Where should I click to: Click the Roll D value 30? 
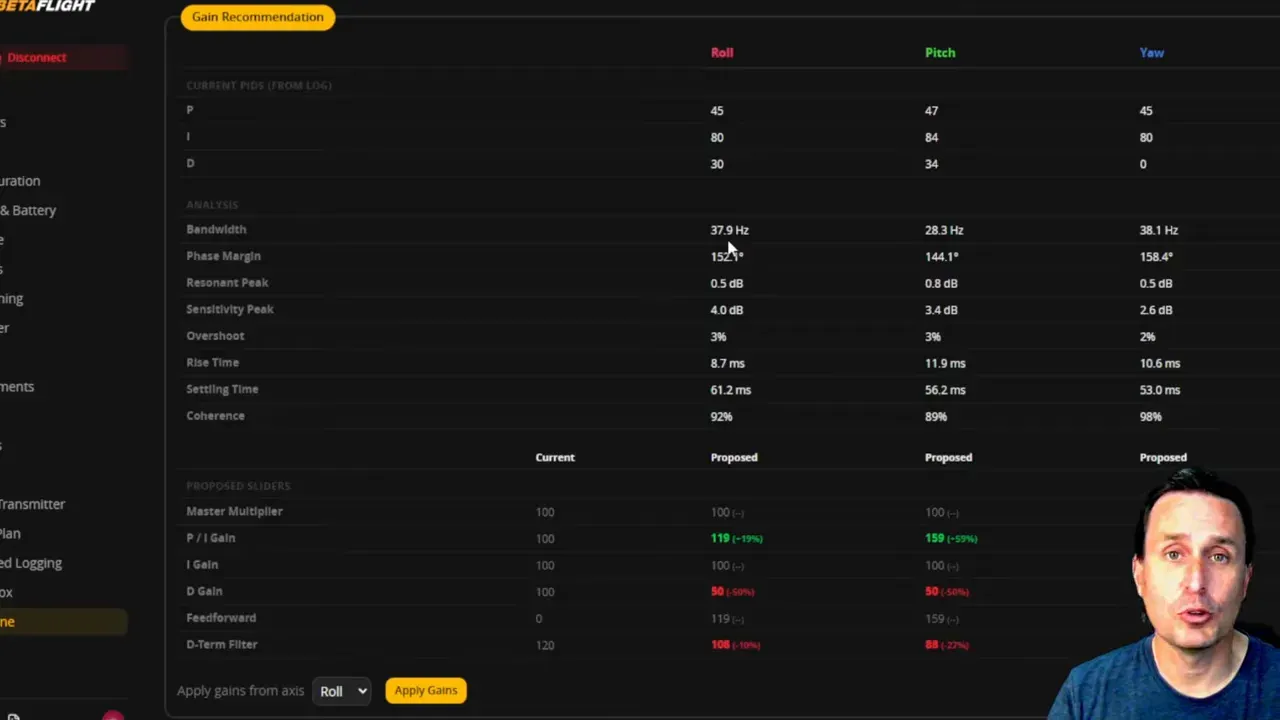click(x=717, y=164)
